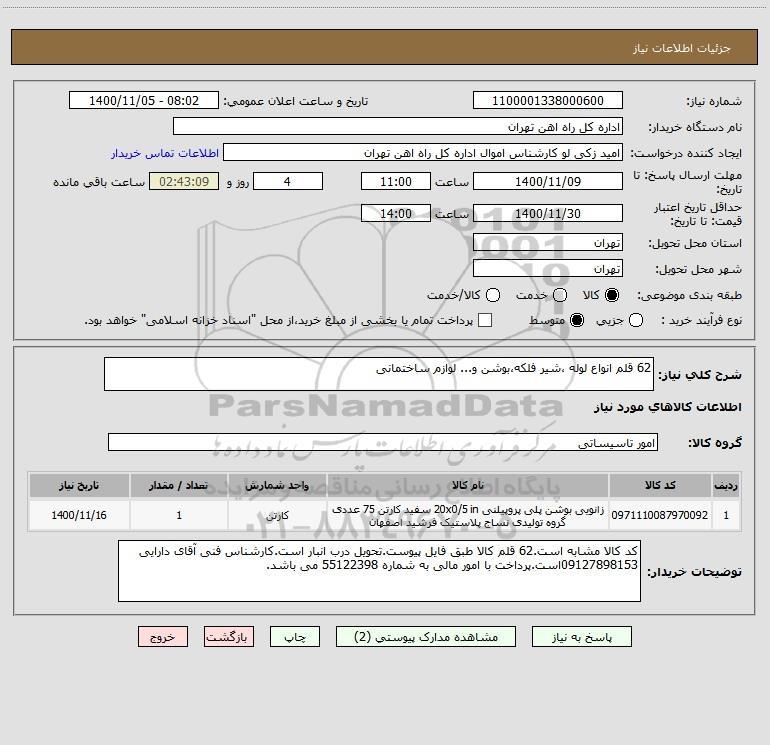Image resolution: width=770 pixels, height=745 pixels.
Task: Click the کد کالا column header
Action: (x=660, y=485)
